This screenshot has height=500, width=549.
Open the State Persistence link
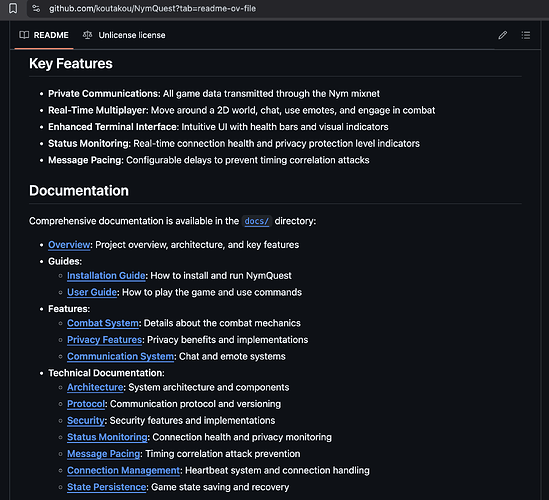coord(106,487)
